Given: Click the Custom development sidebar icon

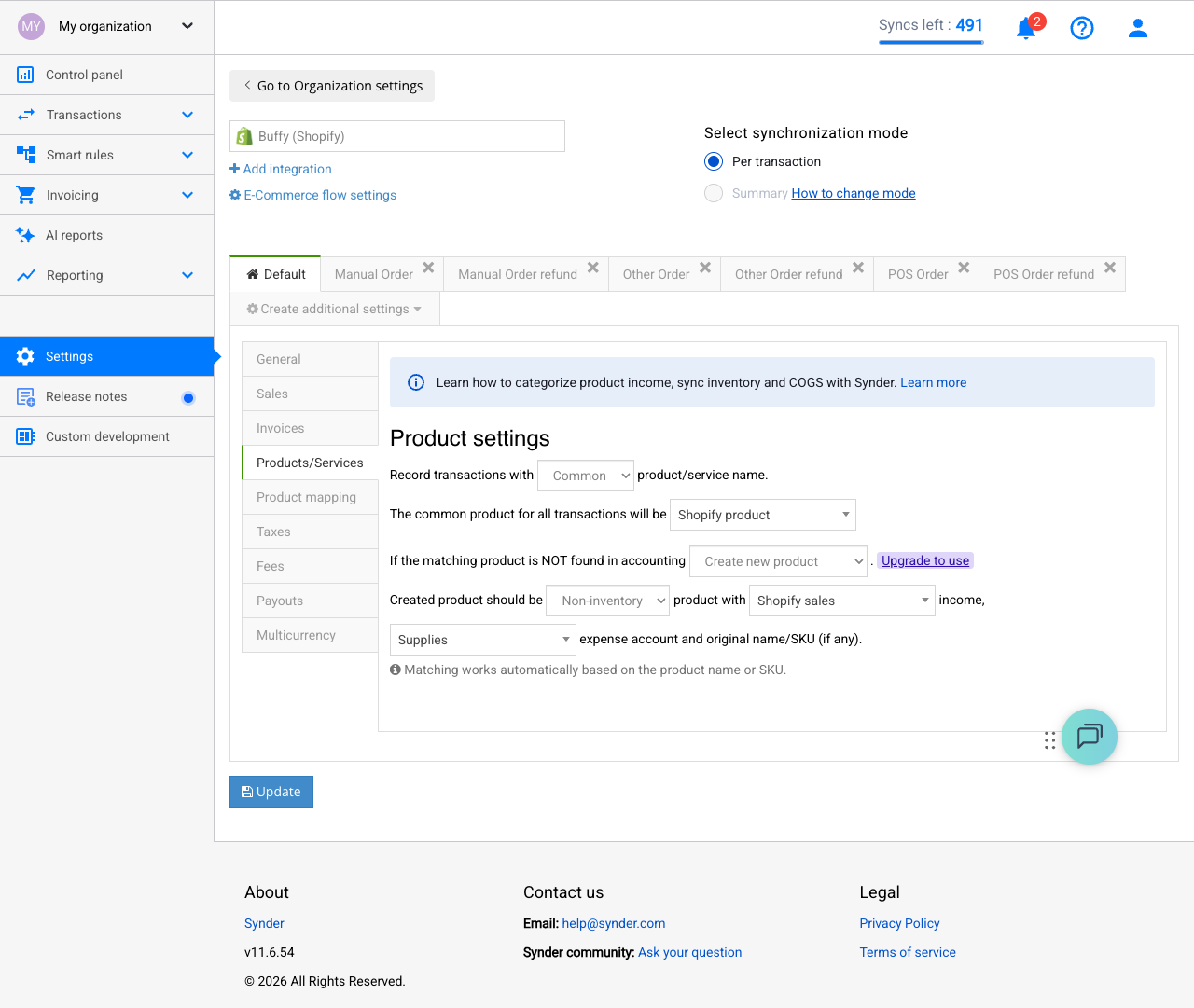Looking at the screenshot, I should (25, 436).
